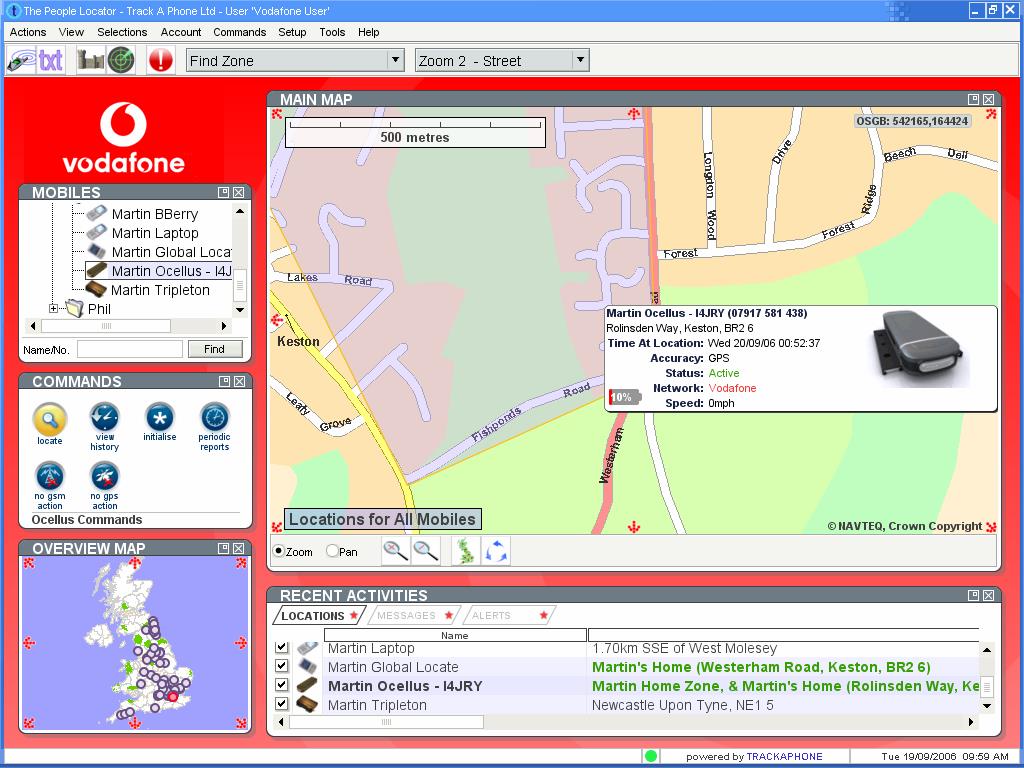Pan main map north with top-edge arrow
Viewport: 1024px width, 768px height.
(x=633, y=114)
